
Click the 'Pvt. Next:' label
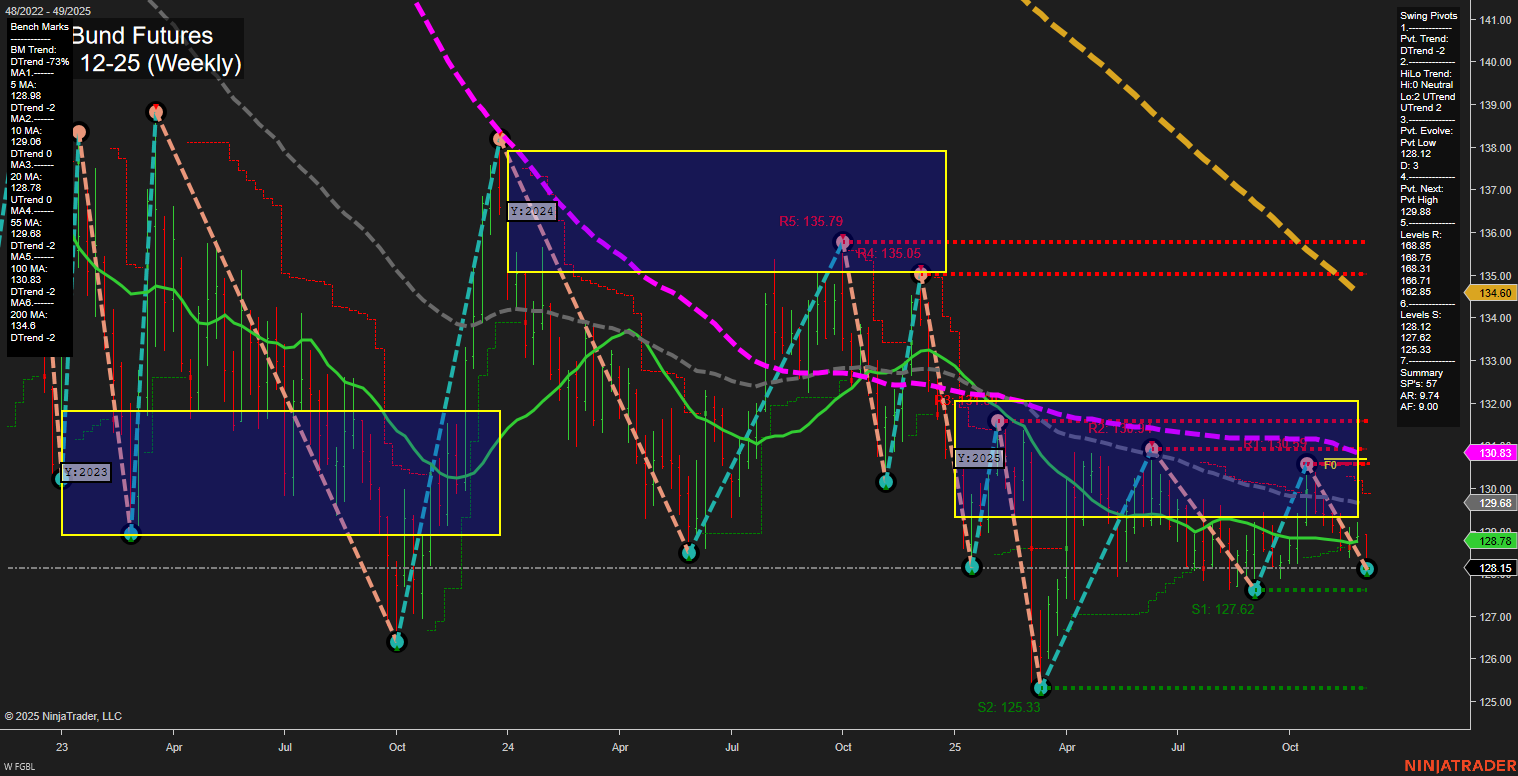(1422, 189)
